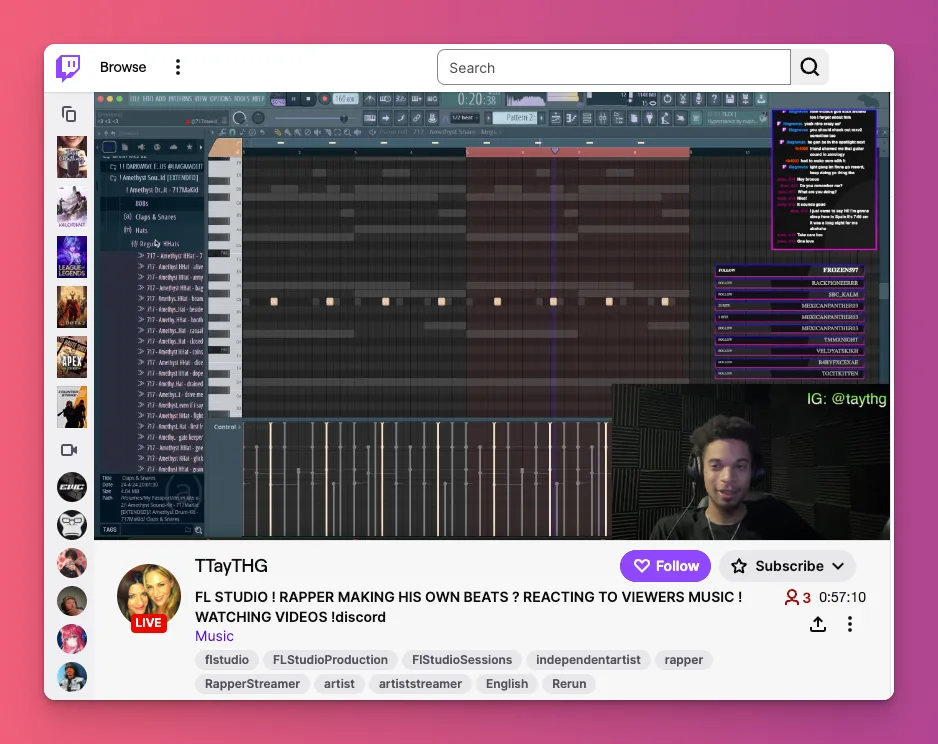938x744 pixels.
Task: Click the stream title starting 'FL STUDIO !'
Action: point(468,606)
